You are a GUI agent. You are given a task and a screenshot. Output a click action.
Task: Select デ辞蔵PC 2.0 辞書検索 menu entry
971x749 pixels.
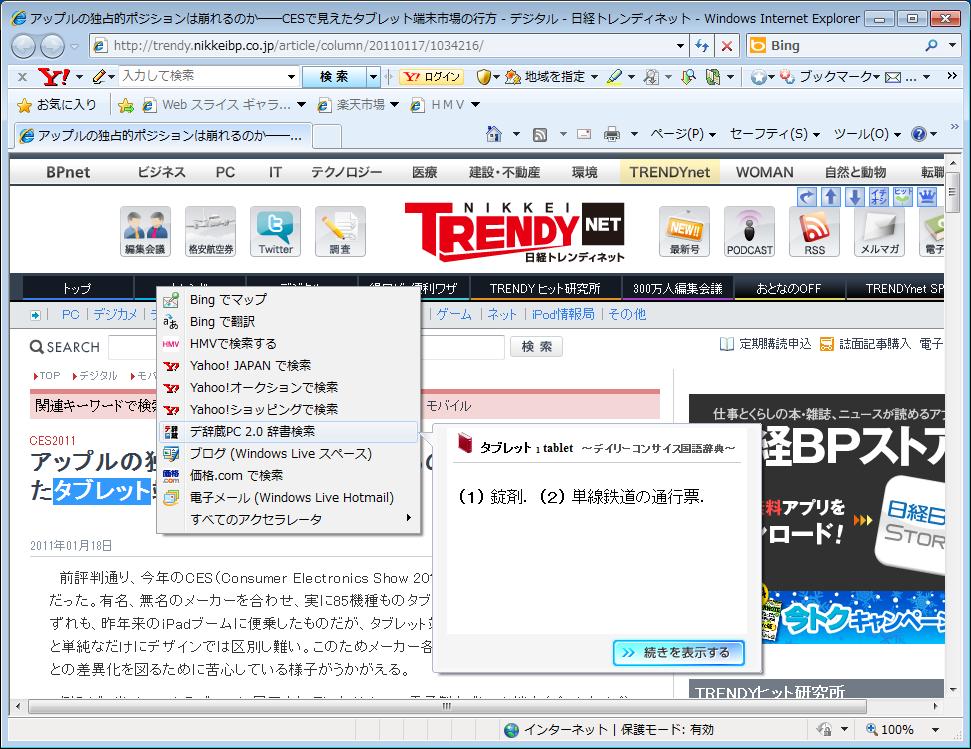coord(288,431)
